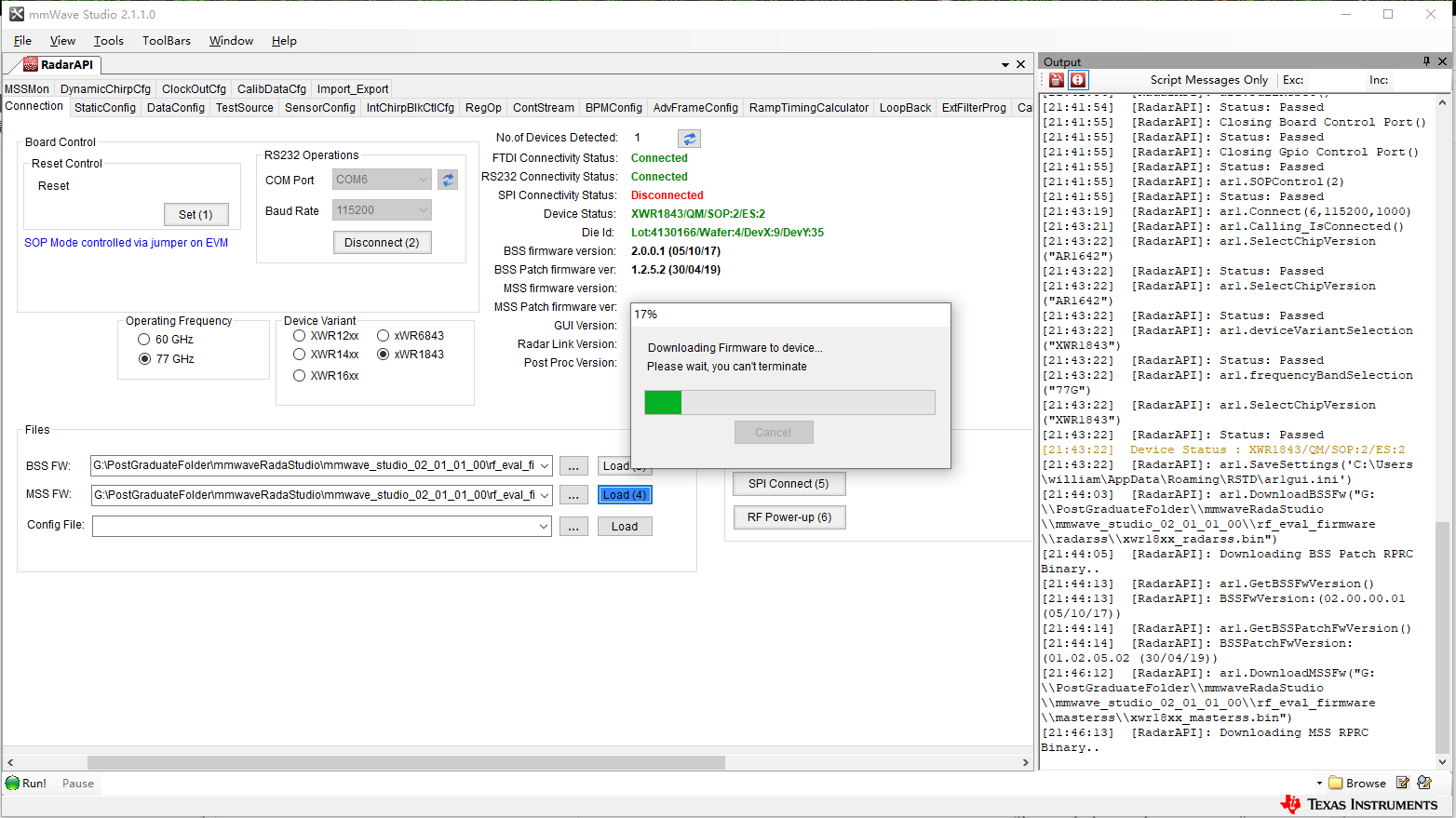Screen dimensions: 1456x818
Task: Browse for the BSS FW file
Action: (x=573, y=466)
